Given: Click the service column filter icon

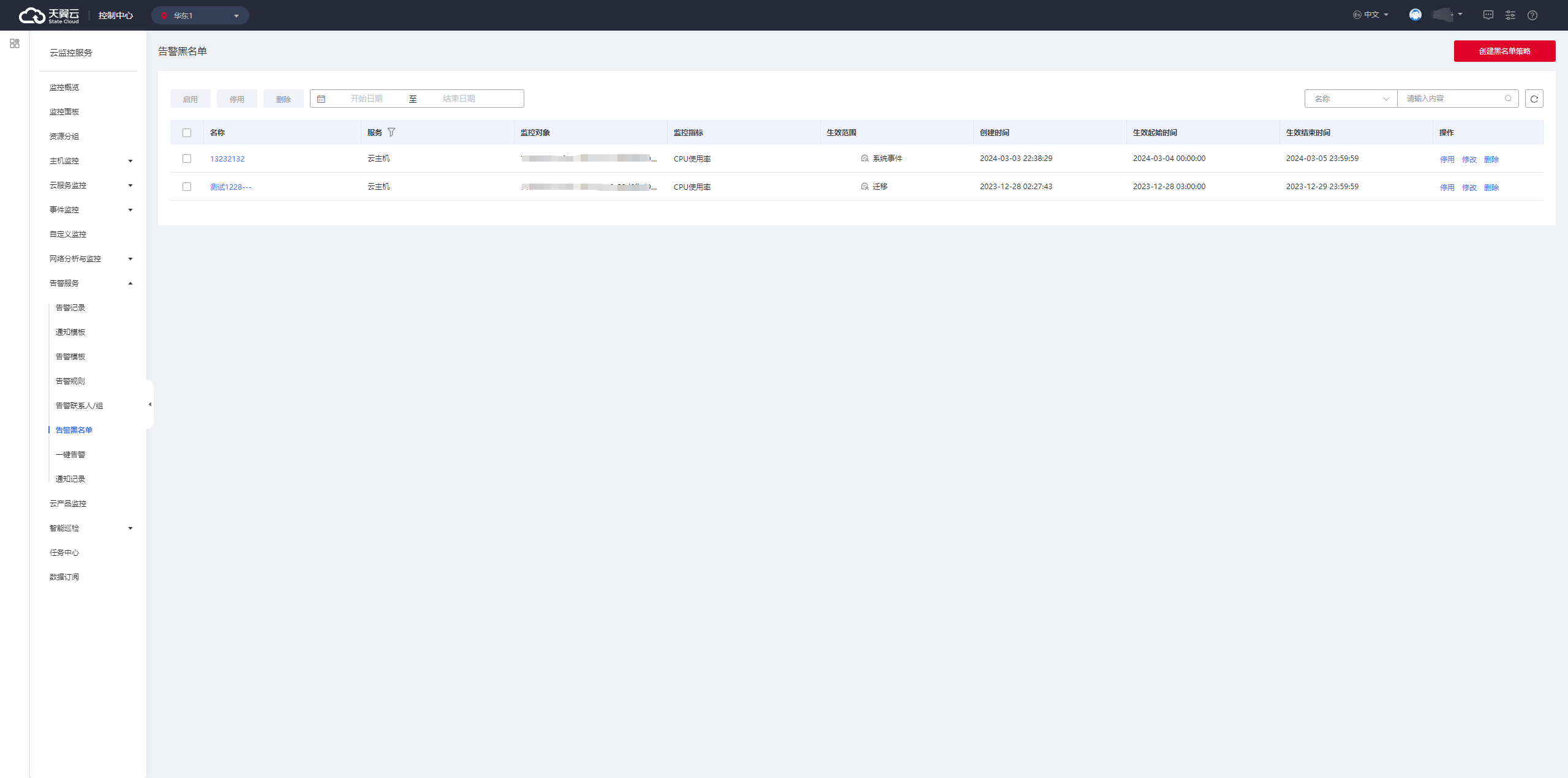Looking at the screenshot, I should click(391, 132).
